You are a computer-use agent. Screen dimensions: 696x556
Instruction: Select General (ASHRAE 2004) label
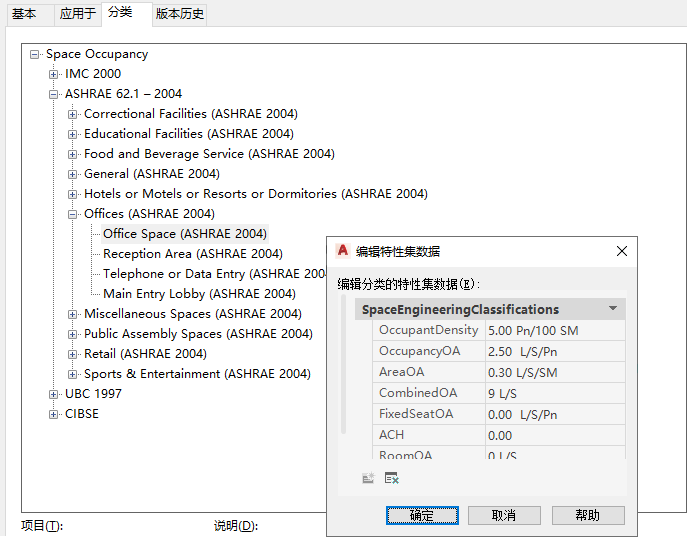click(152, 174)
